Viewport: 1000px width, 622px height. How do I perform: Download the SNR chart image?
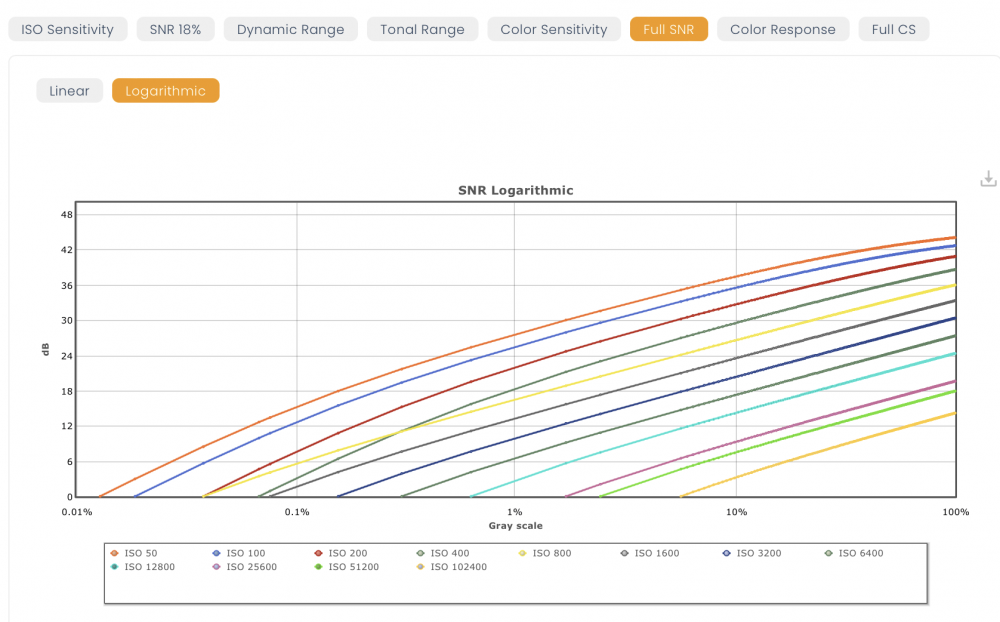pyautogui.click(x=988, y=179)
